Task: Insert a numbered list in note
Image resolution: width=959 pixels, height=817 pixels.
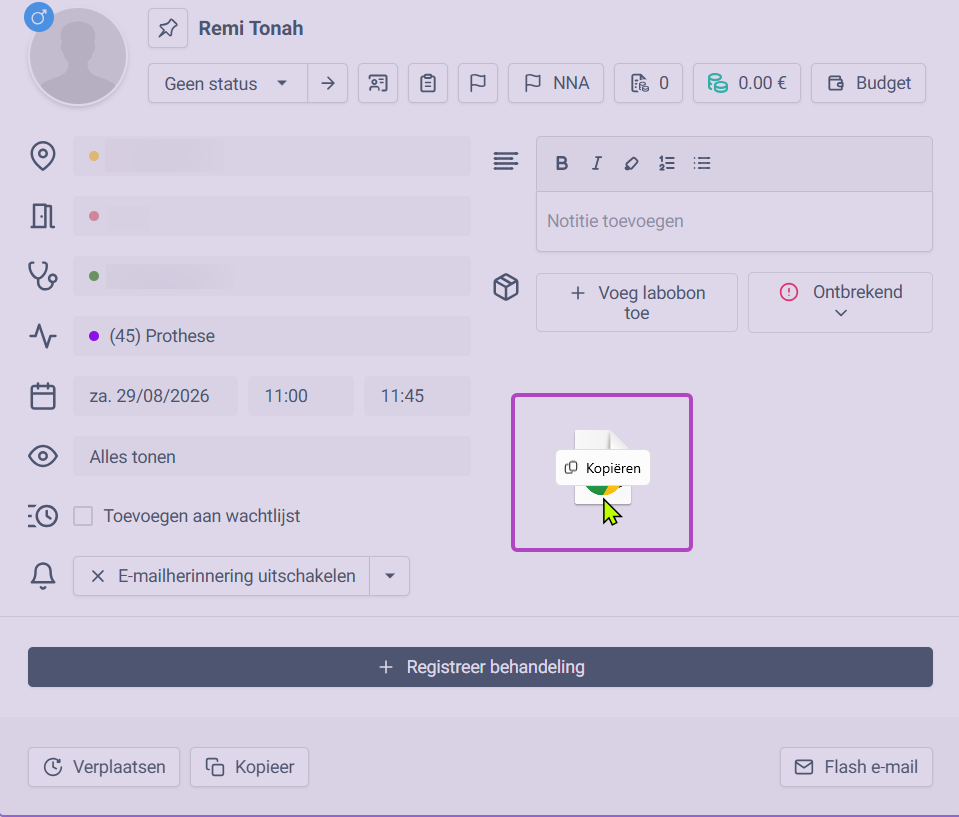Action: point(667,163)
